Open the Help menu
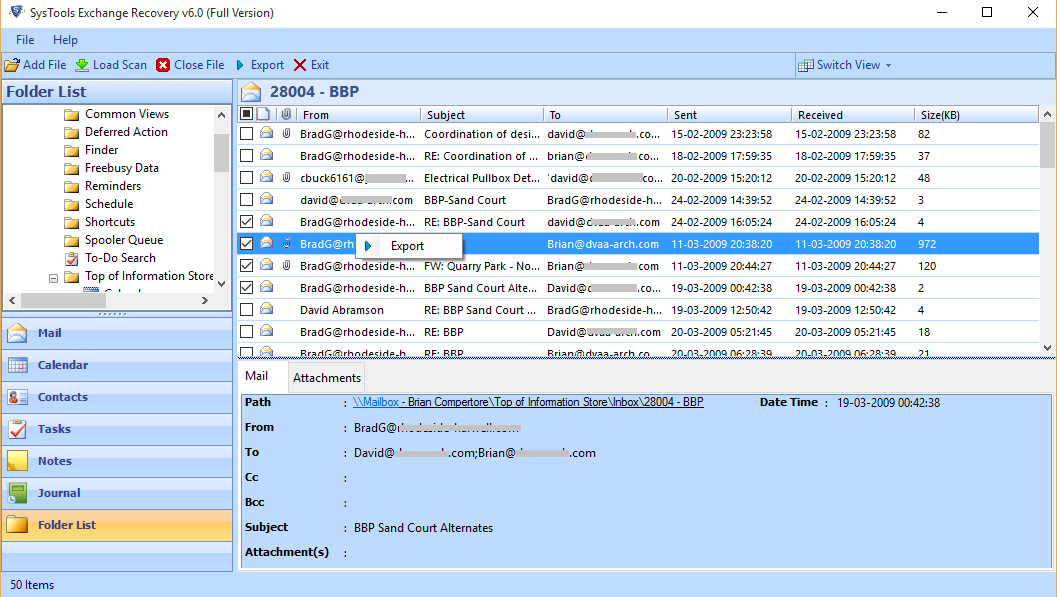 tap(65, 40)
